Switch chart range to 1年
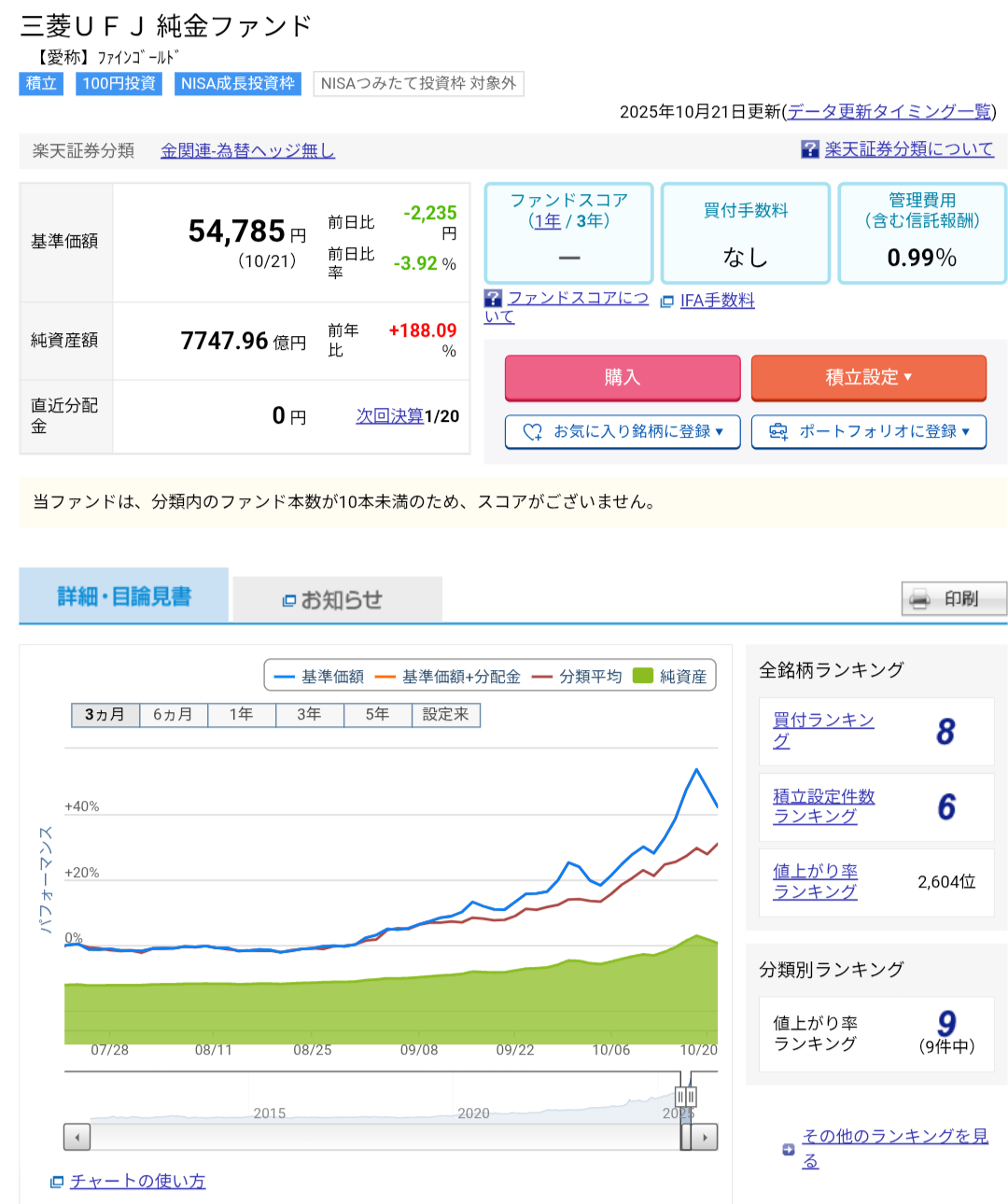The image size is (1008, 1204). pos(241,715)
